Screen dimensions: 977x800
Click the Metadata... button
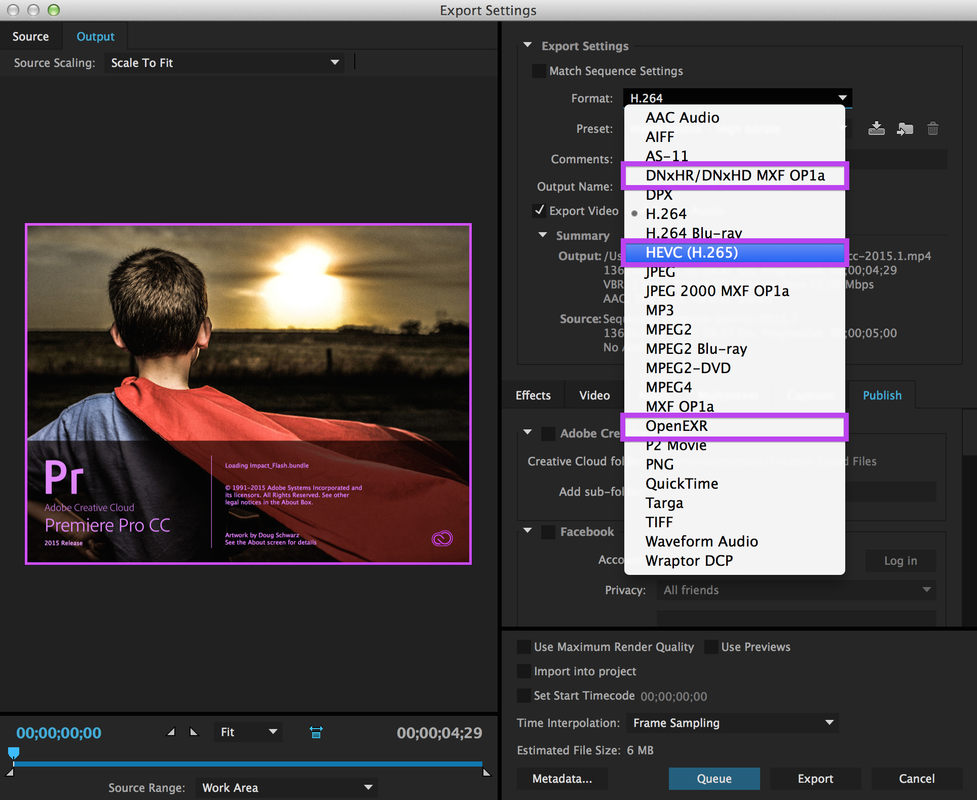[x=562, y=778]
